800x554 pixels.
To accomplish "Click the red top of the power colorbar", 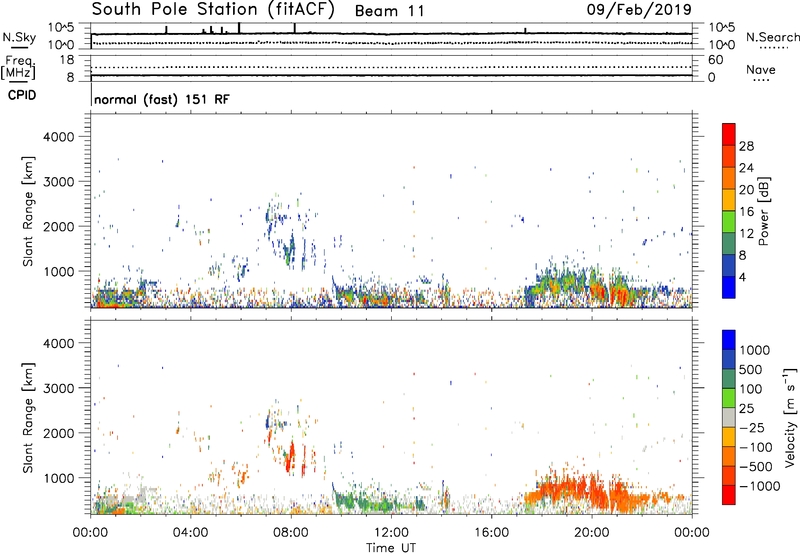I will (x=729, y=134).
